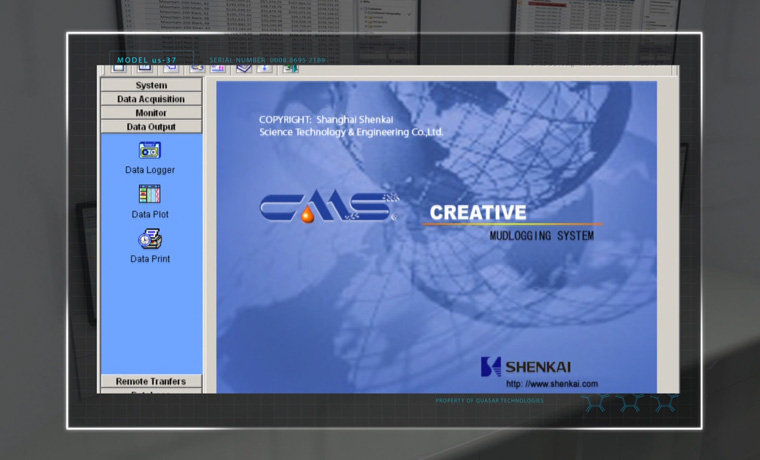Expand the Monitor section
The width and height of the screenshot is (760, 460).
(151, 113)
